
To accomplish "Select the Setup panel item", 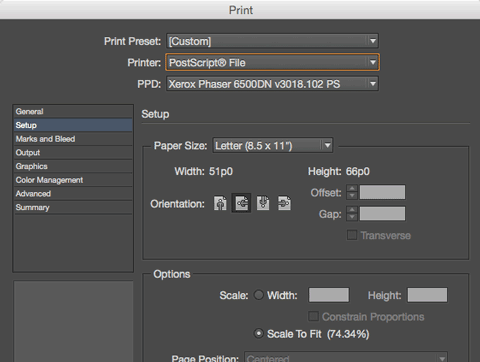I will (73, 125).
